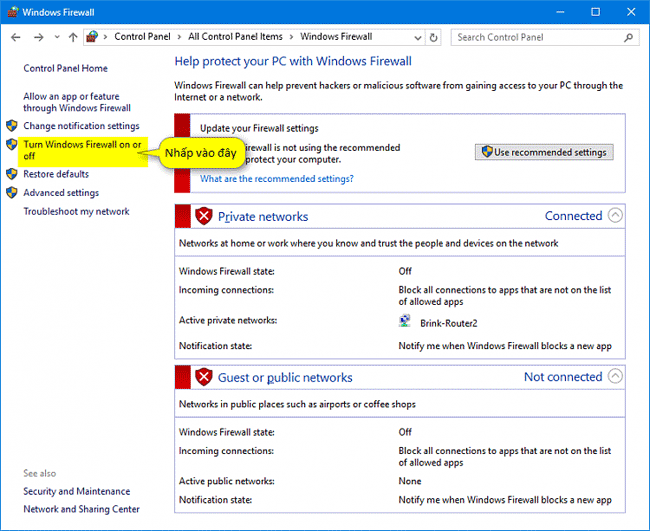Image resolution: width=650 pixels, height=531 pixels.
Task: Click the Brink-Router2 network name
Action: [449, 323]
